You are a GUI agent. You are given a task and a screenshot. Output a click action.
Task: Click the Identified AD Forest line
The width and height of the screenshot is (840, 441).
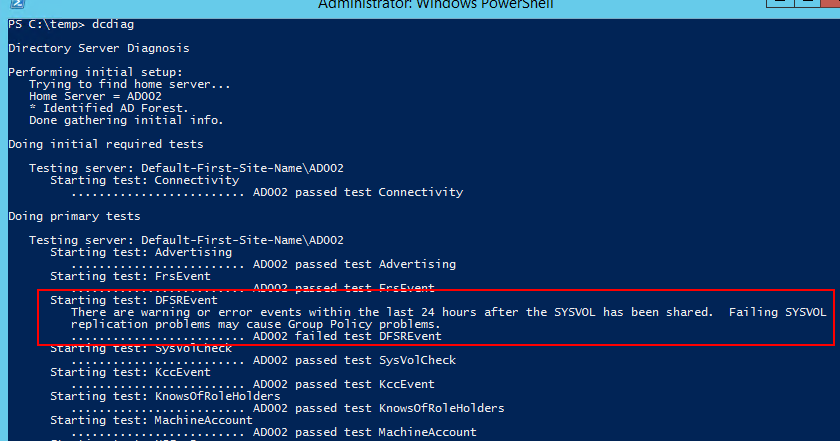click(x=109, y=108)
